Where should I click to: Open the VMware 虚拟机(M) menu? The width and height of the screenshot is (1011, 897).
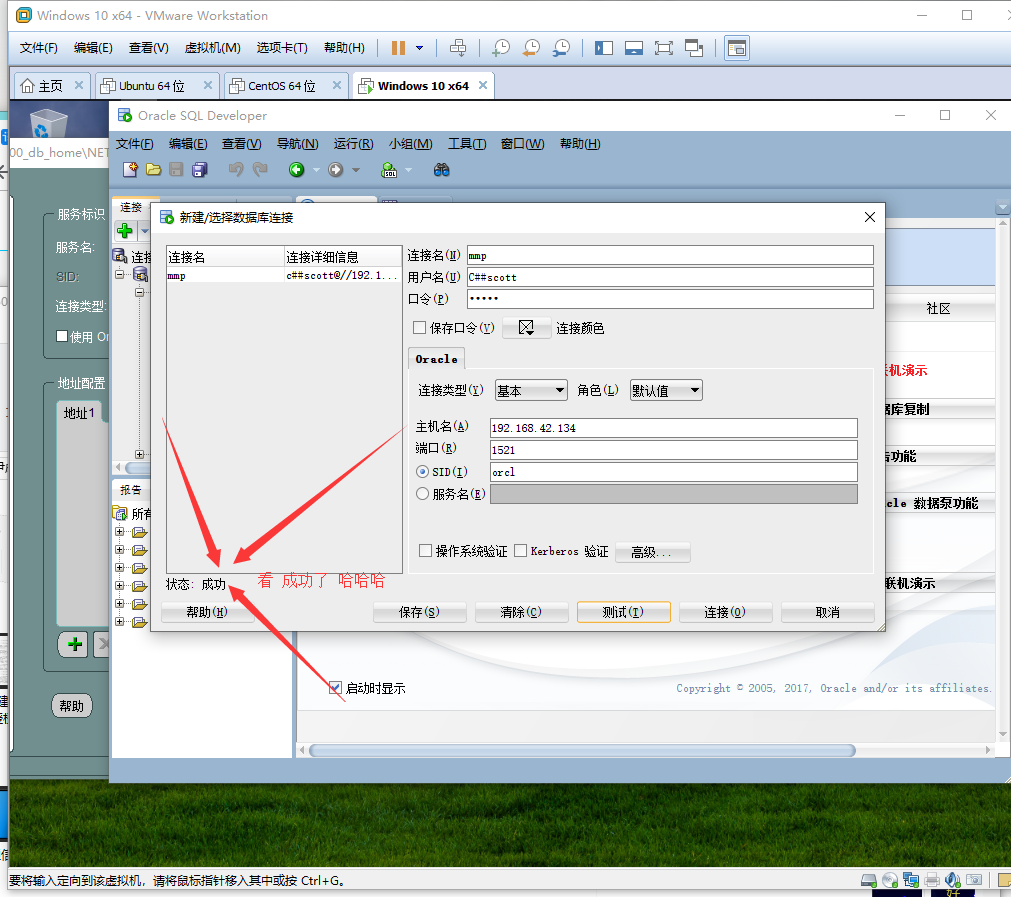pos(212,48)
